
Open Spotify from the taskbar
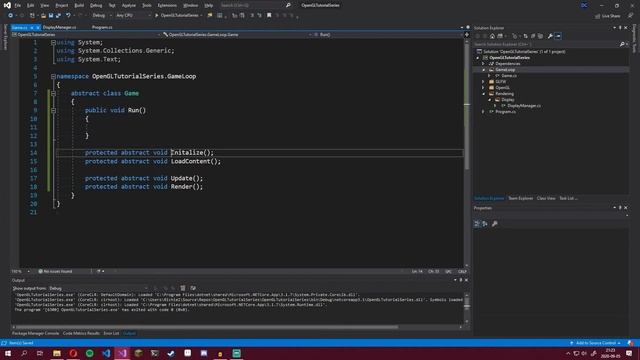coord(89,353)
